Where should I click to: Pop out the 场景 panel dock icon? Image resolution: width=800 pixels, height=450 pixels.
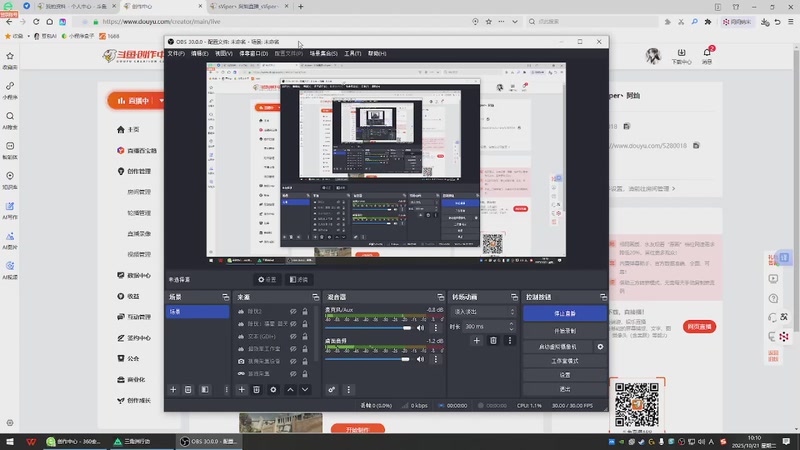226,297
